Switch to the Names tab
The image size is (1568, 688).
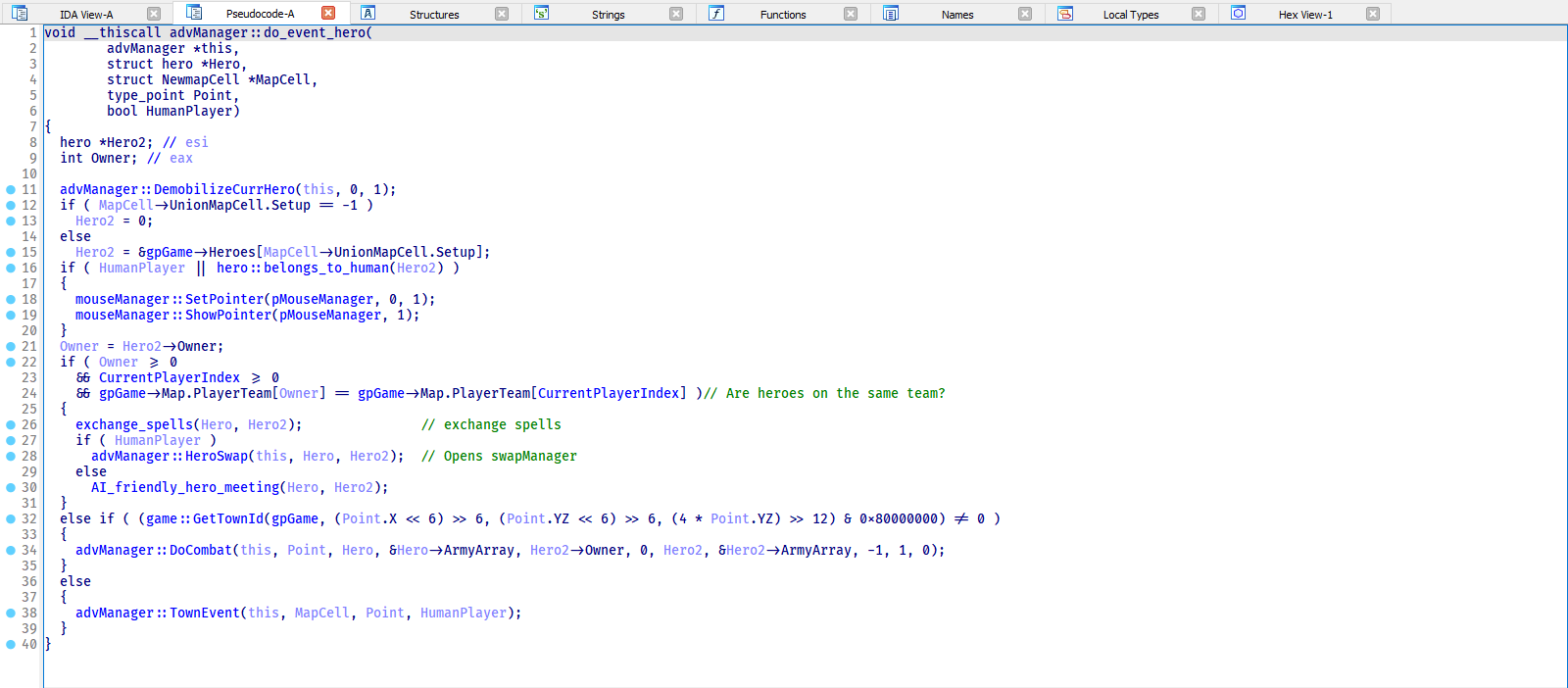pyautogui.click(x=957, y=15)
